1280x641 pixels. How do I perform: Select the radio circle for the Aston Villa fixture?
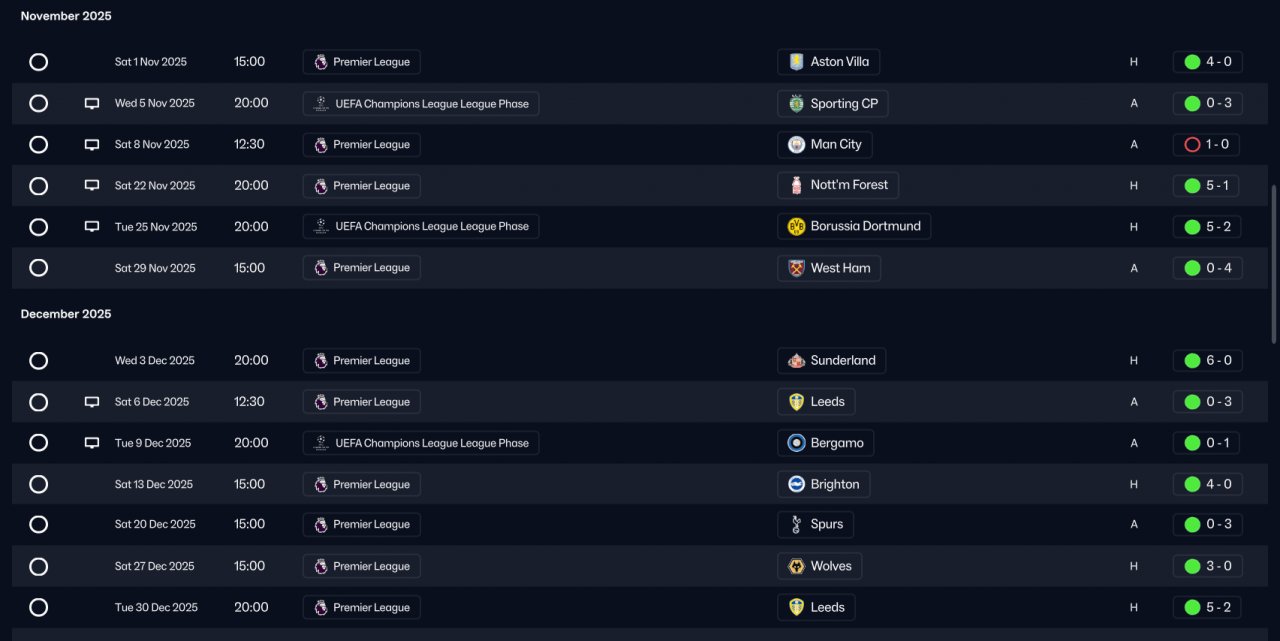[x=38, y=62]
